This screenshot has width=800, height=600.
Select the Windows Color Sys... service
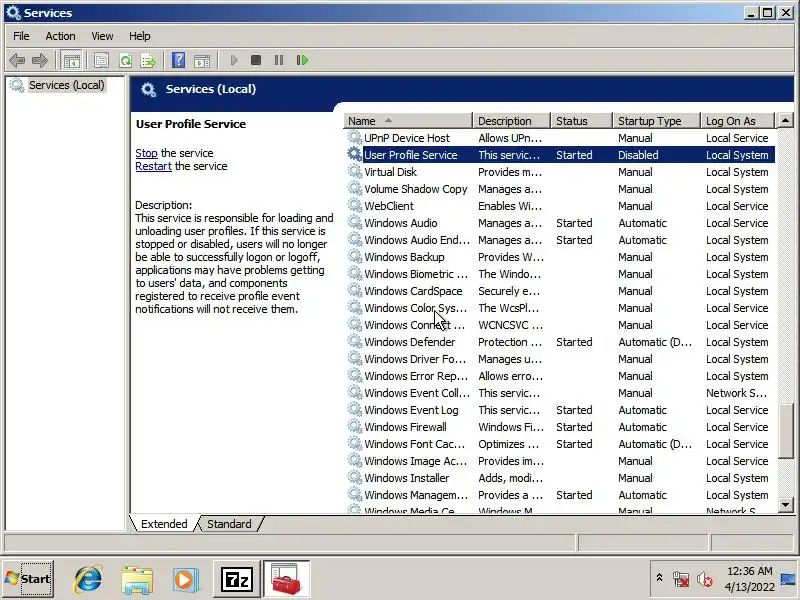click(560, 308)
